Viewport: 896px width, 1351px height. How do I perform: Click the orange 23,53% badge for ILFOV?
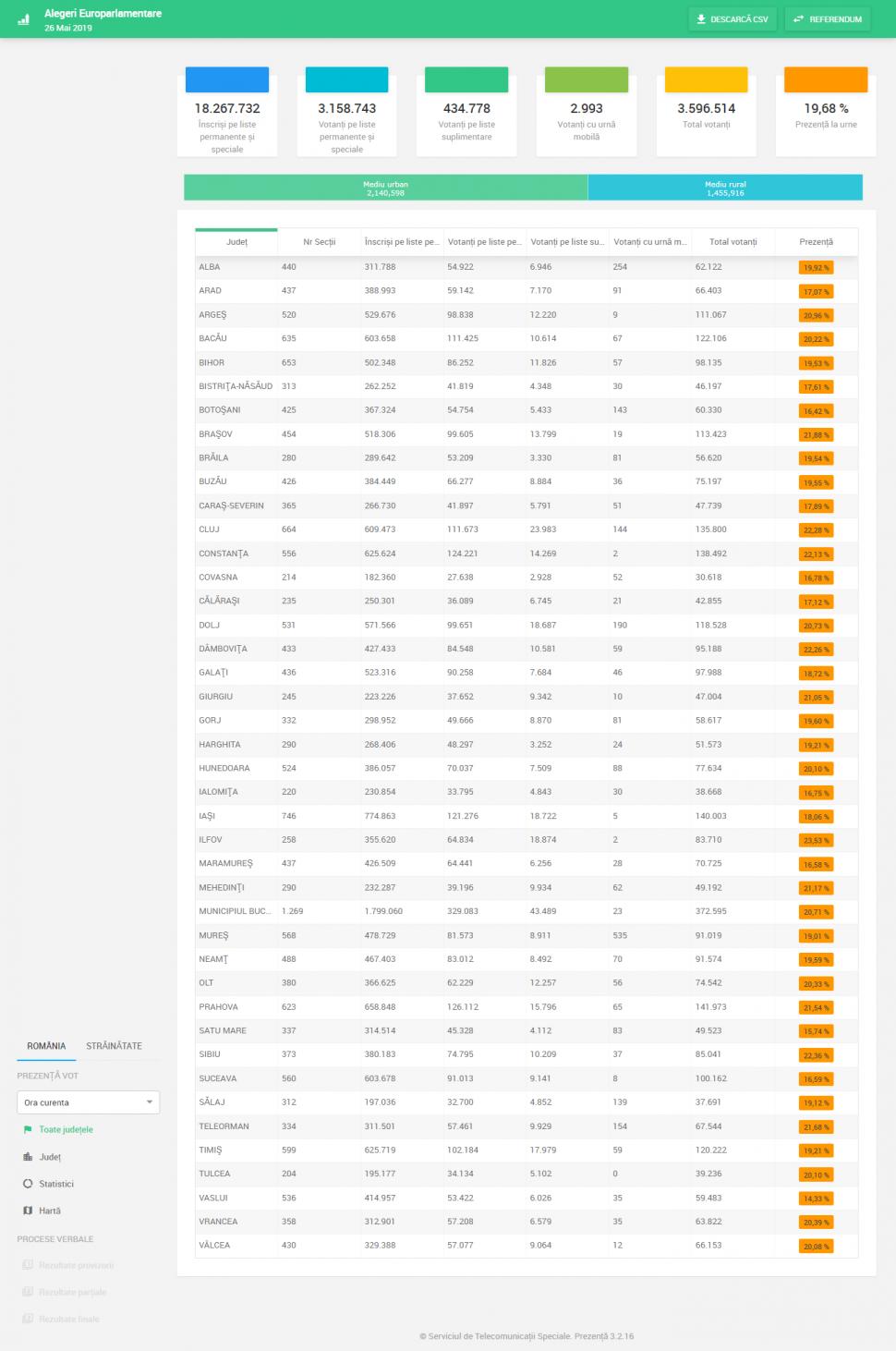817,840
